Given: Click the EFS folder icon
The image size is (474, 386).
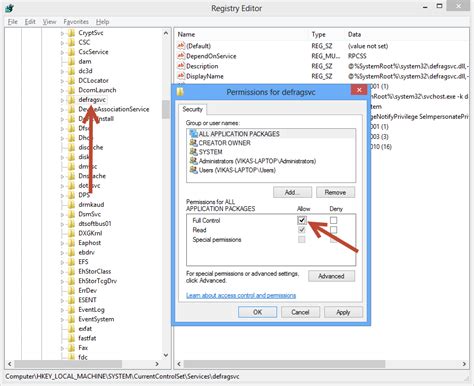Looking at the screenshot, I should (x=71, y=262).
